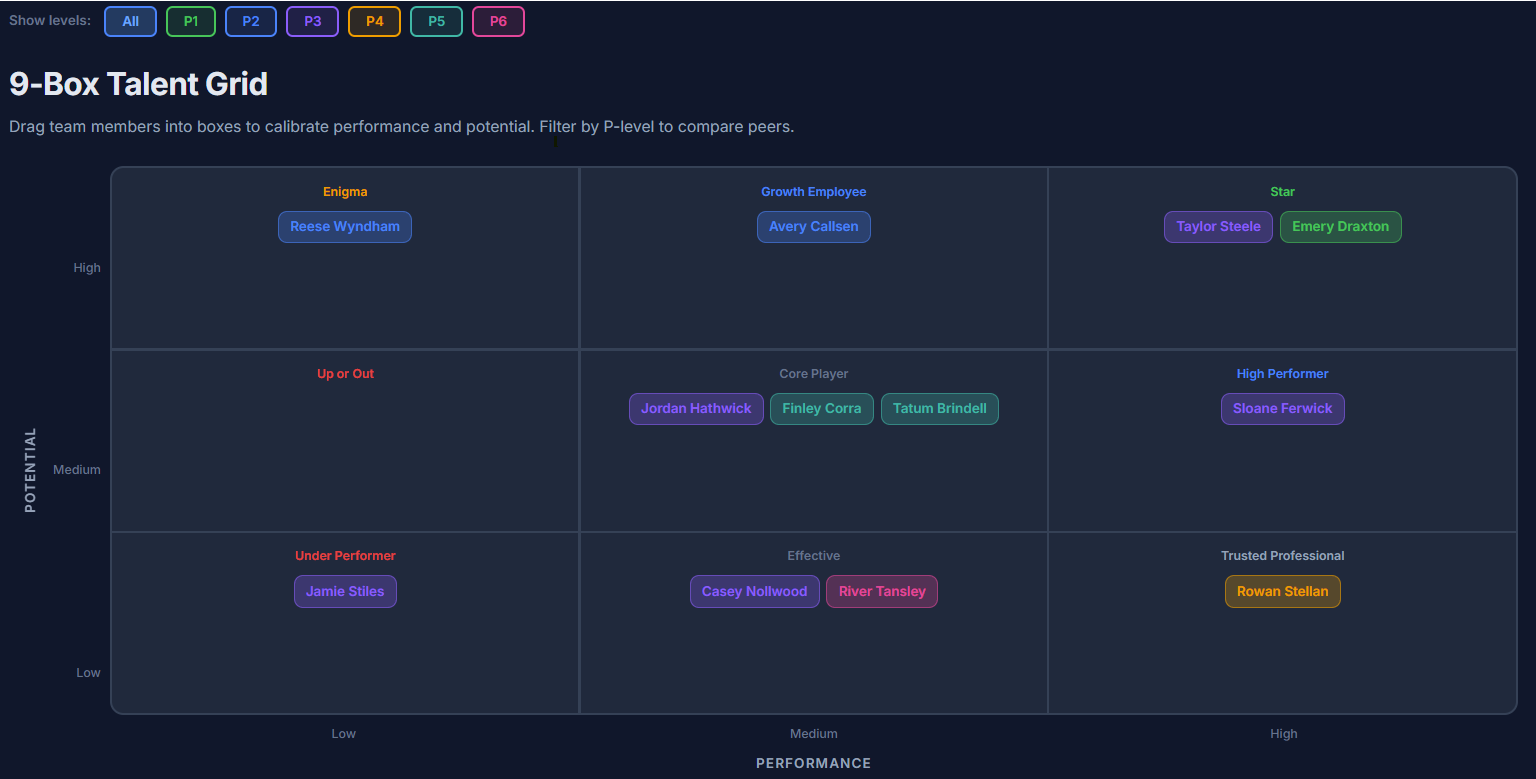Enable the P4 level filter
The image size is (1536, 779).
click(x=374, y=21)
